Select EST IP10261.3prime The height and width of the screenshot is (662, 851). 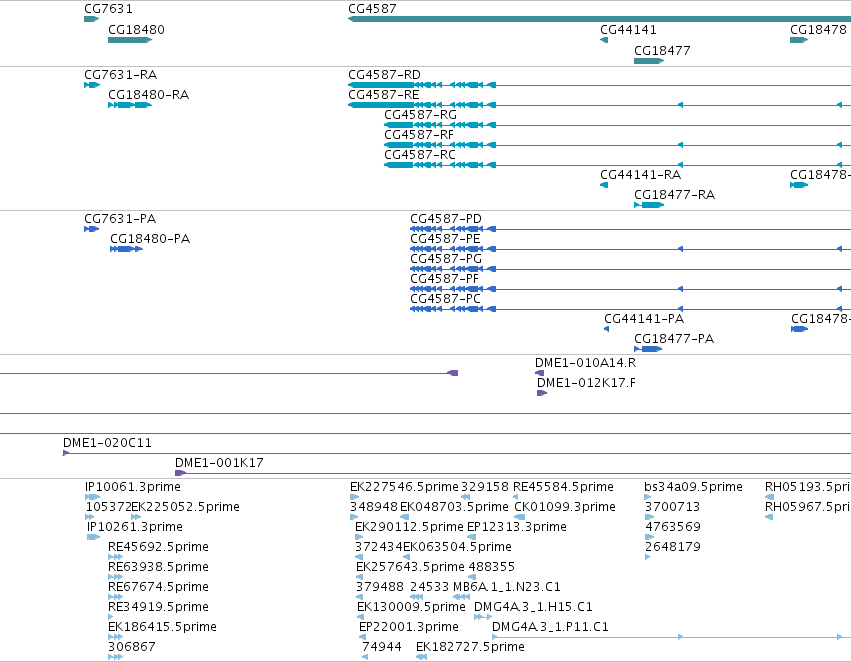pos(135,527)
